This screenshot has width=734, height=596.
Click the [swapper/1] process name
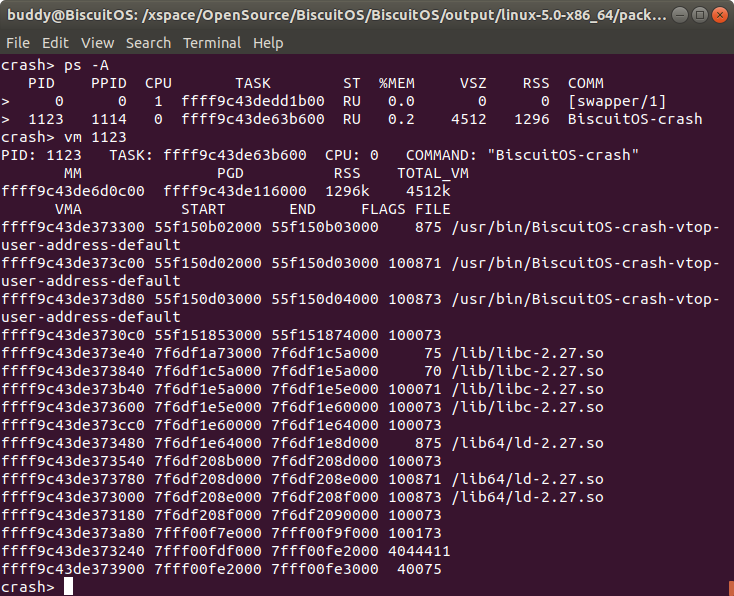(x=617, y=101)
